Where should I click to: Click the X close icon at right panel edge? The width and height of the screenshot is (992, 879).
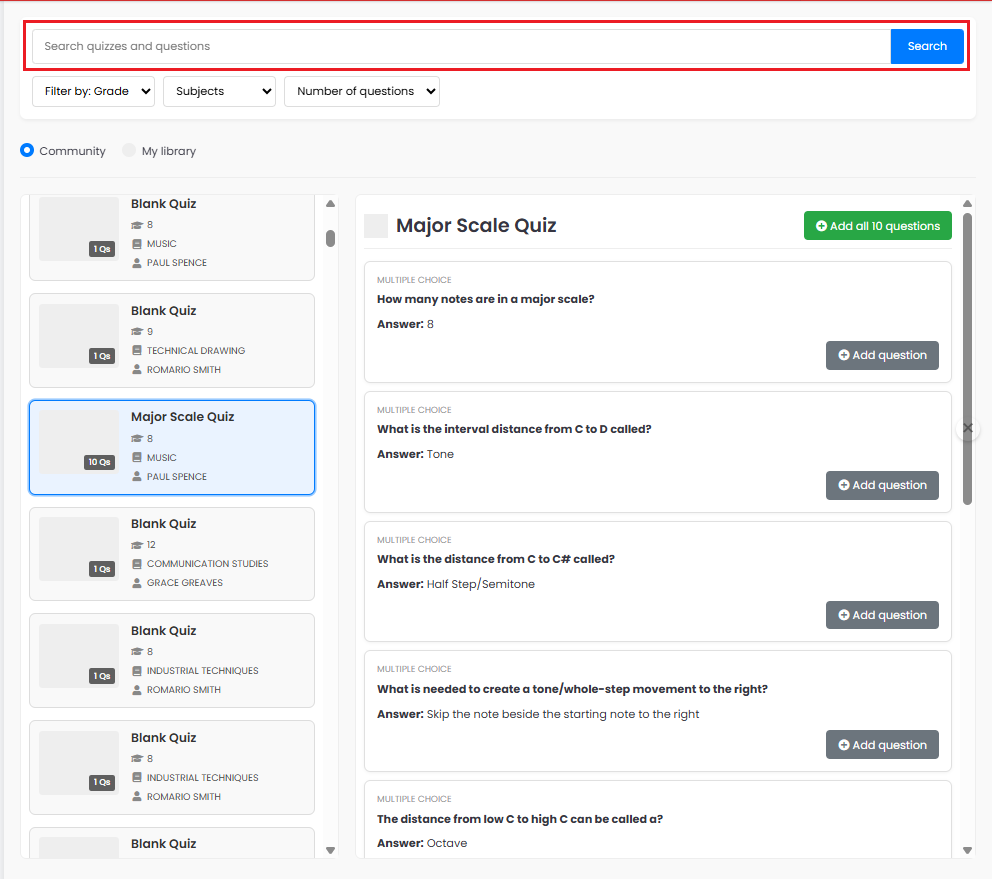point(968,428)
